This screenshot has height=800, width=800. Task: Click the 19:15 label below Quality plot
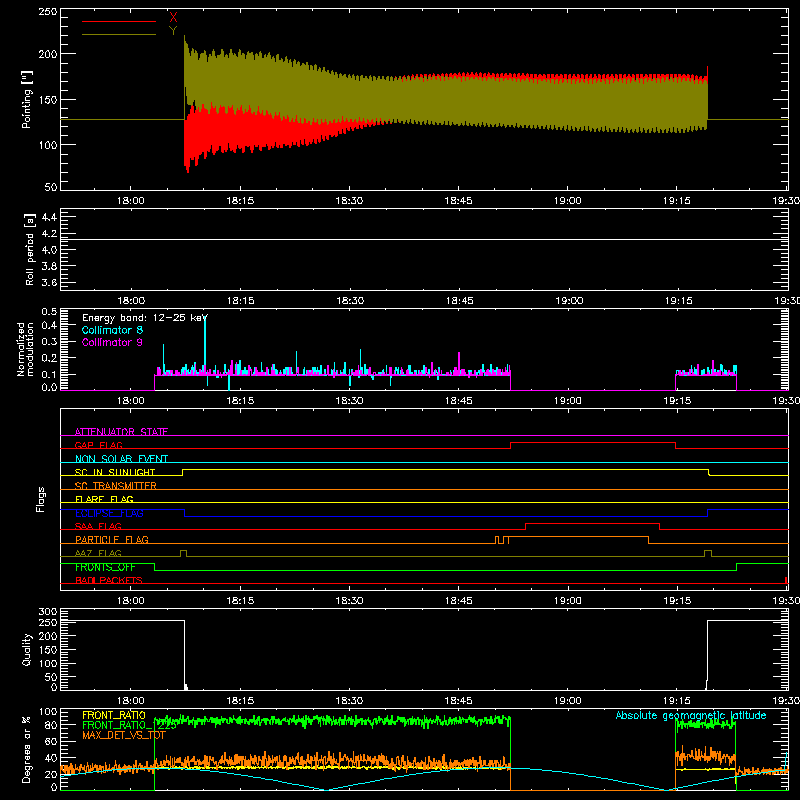pyautogui.click(x=677, y=701)
